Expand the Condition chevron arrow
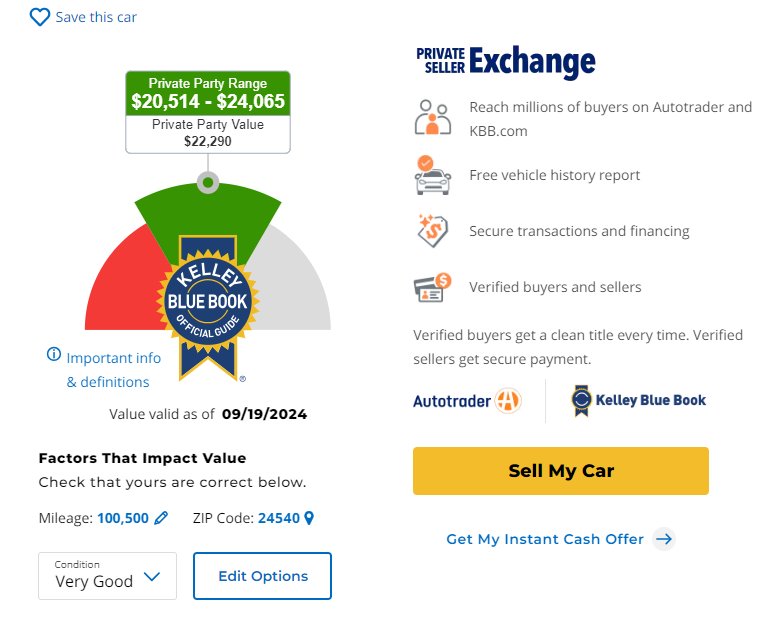The width and height of the screenshot is (759, 620). tap(152, 576)
